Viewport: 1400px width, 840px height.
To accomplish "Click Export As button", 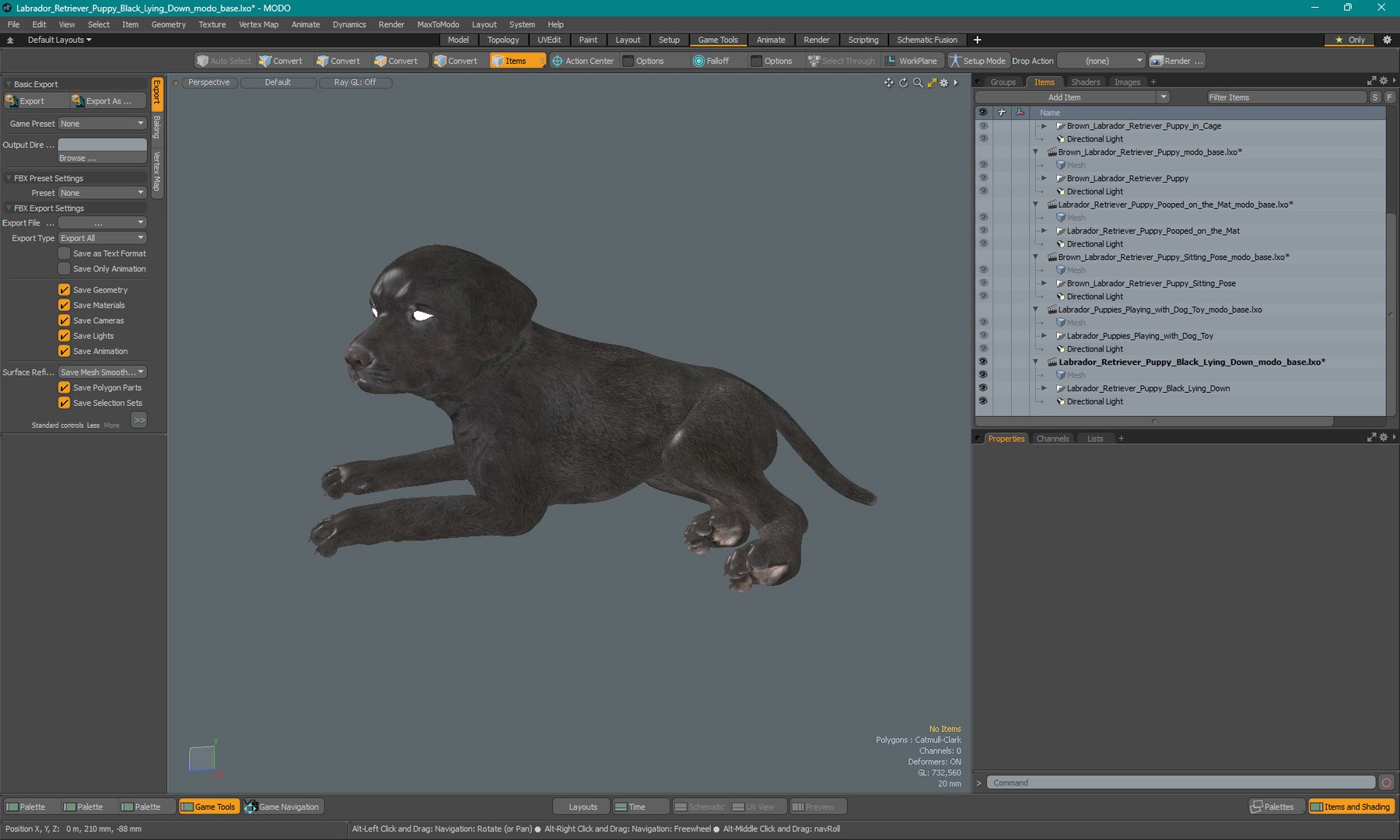I will click(x=108, y=101).
